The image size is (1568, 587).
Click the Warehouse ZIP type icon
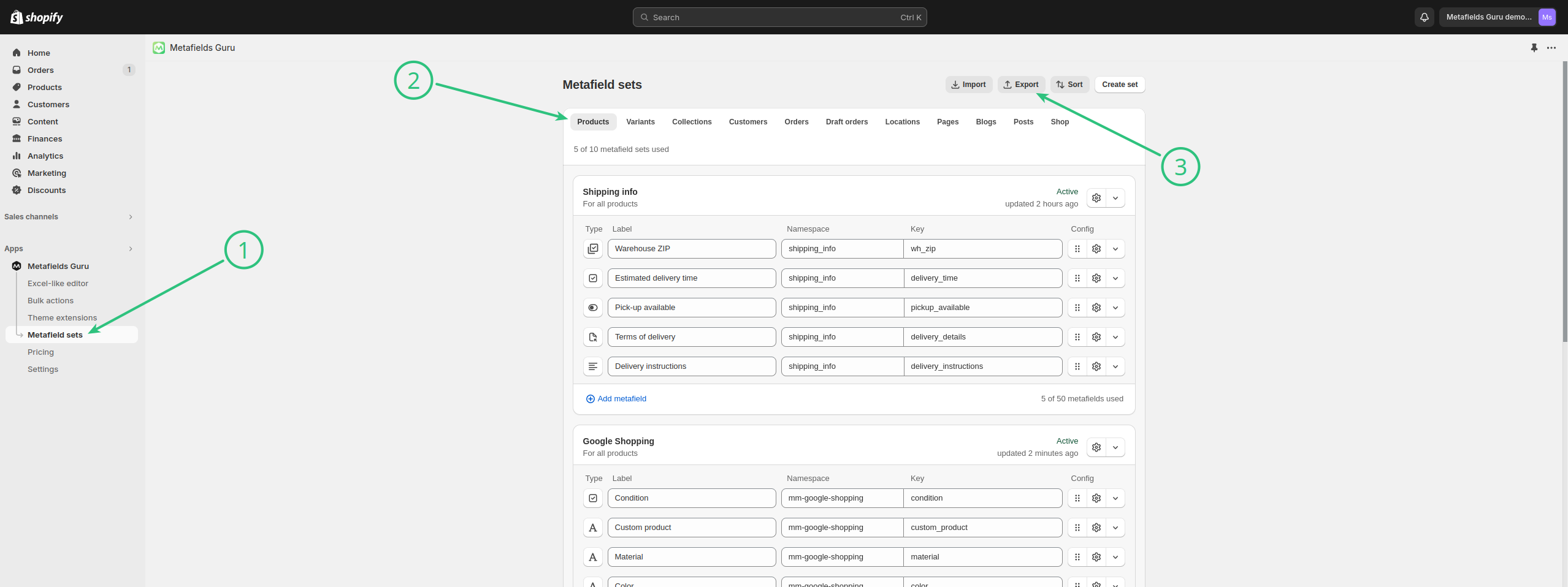(593, 249)
